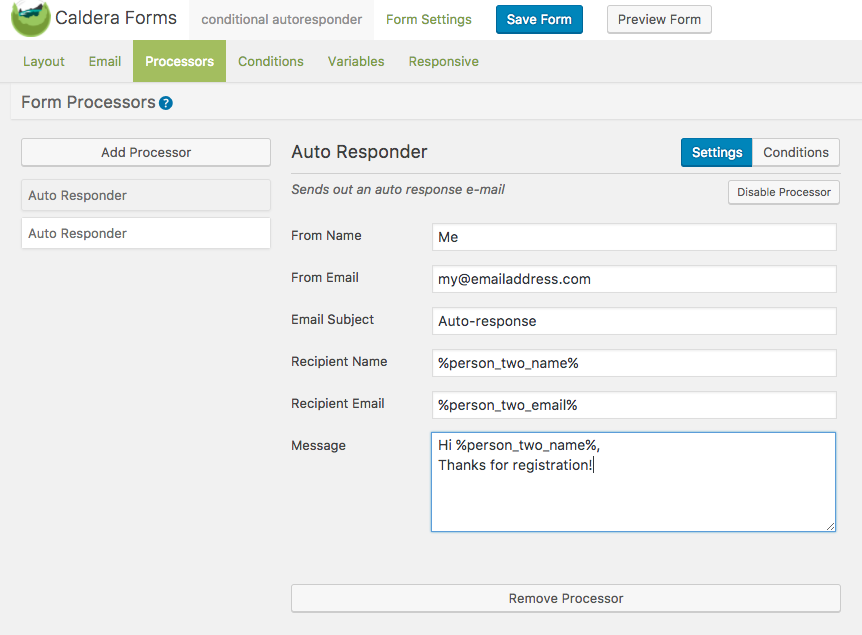Grab the Message textarea resize handle
The image size is (862, 635).
tap(830, 526)
